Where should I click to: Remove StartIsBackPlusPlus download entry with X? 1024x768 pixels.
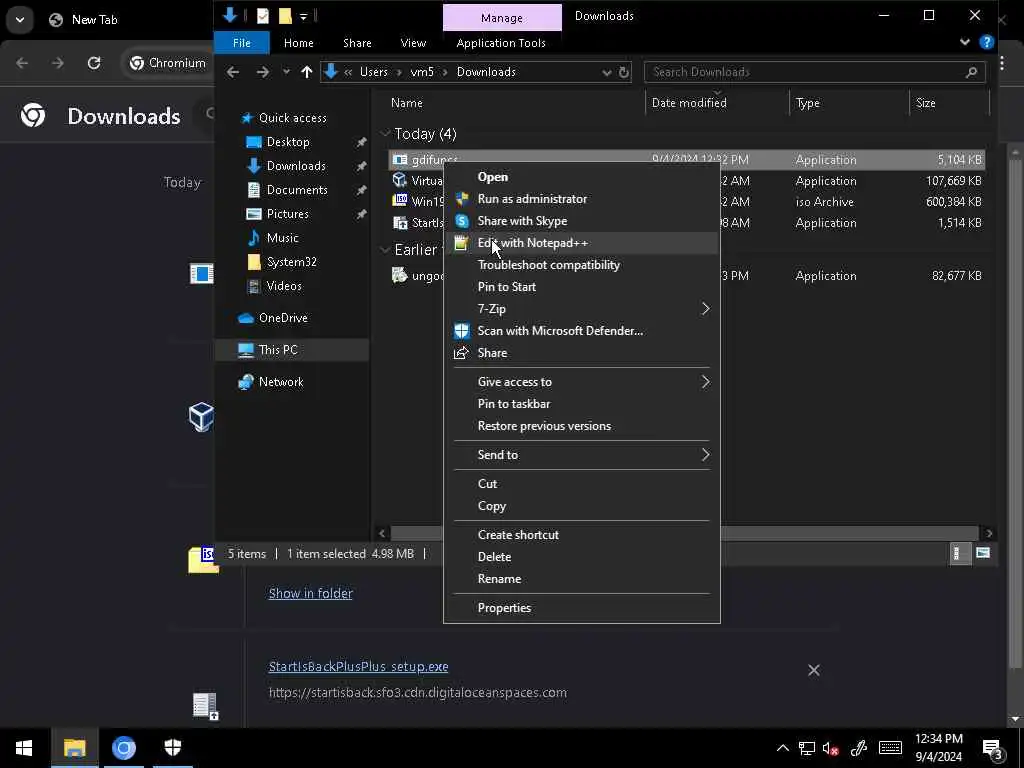814,670
